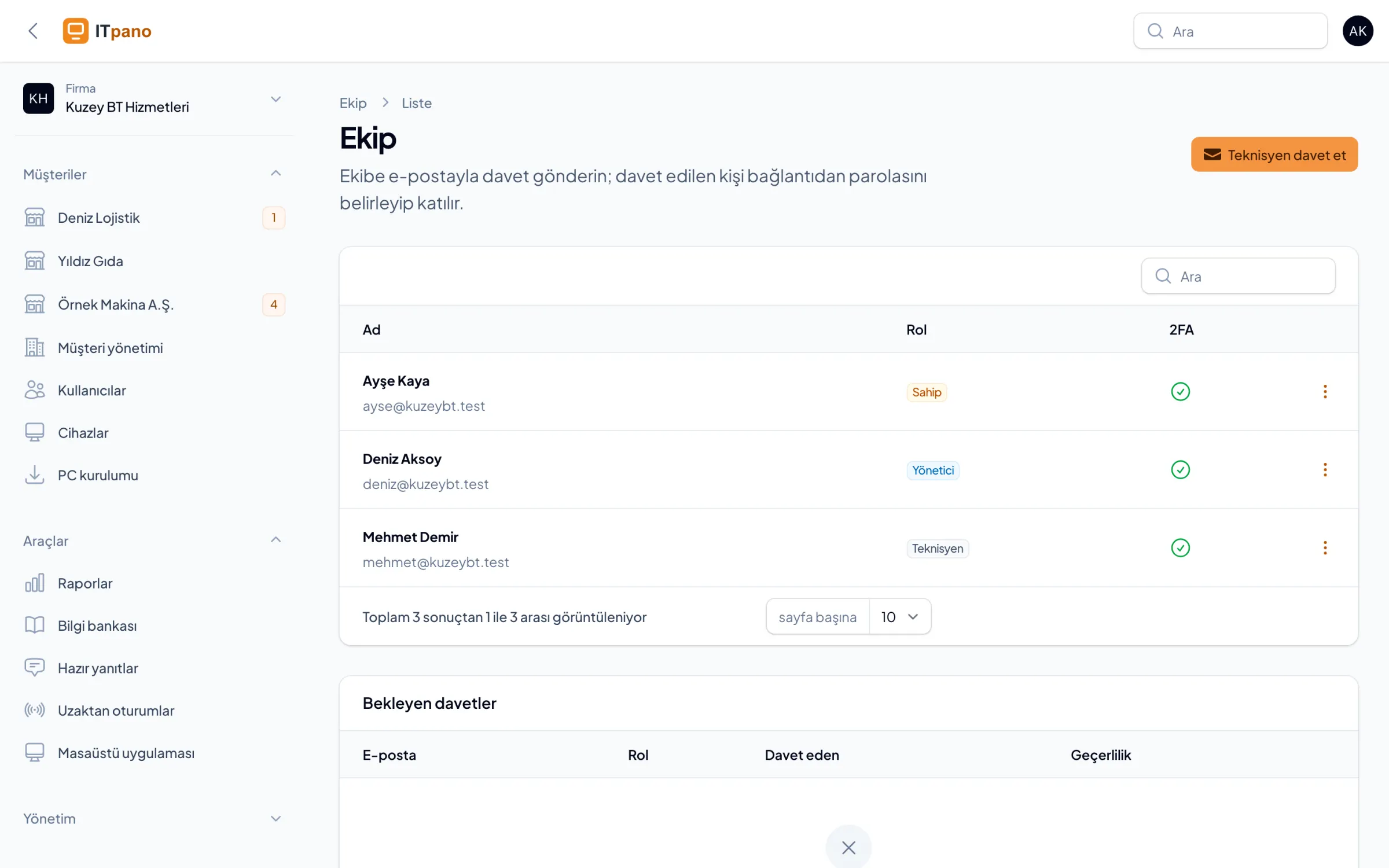Click the Kullanıcılar people icon

pyautogui.click(x=35, y=390)
